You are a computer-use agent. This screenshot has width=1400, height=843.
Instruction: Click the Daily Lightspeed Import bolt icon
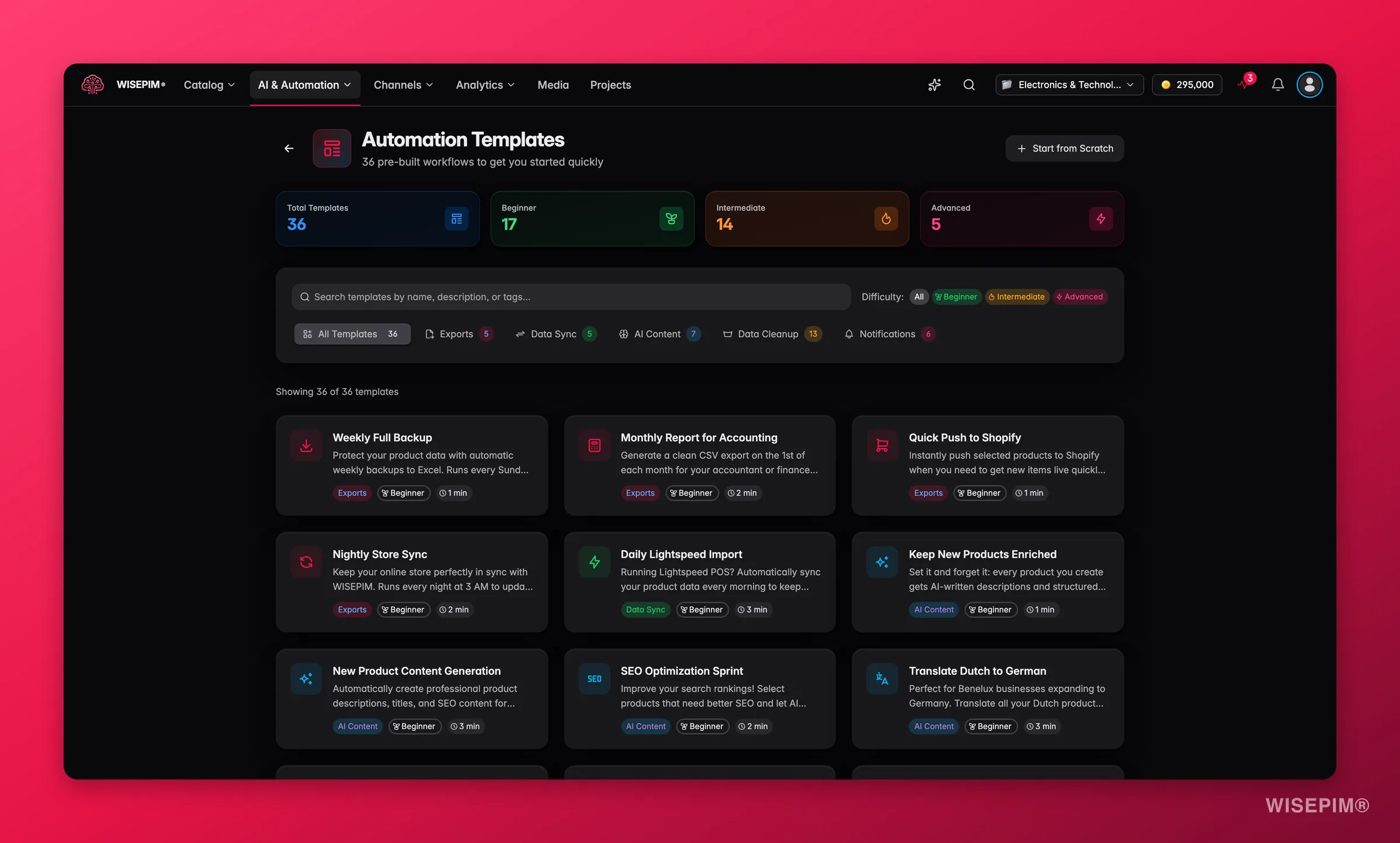(x=594, y=562)
